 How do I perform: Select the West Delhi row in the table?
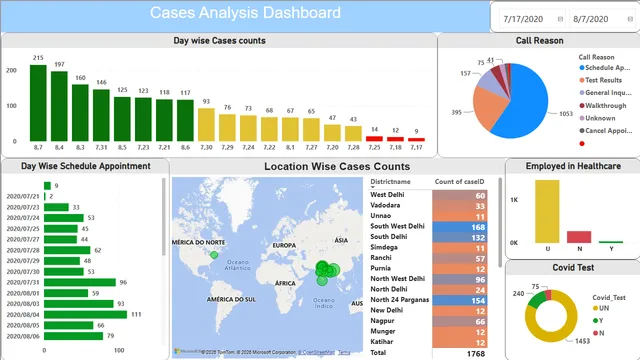(429, 195)
